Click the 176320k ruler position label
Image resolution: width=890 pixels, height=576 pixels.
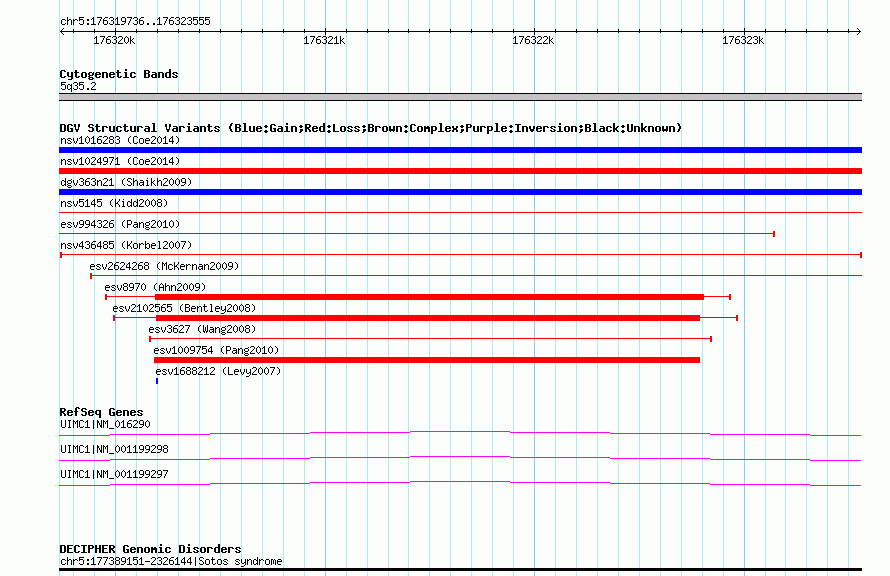(114, 40)
